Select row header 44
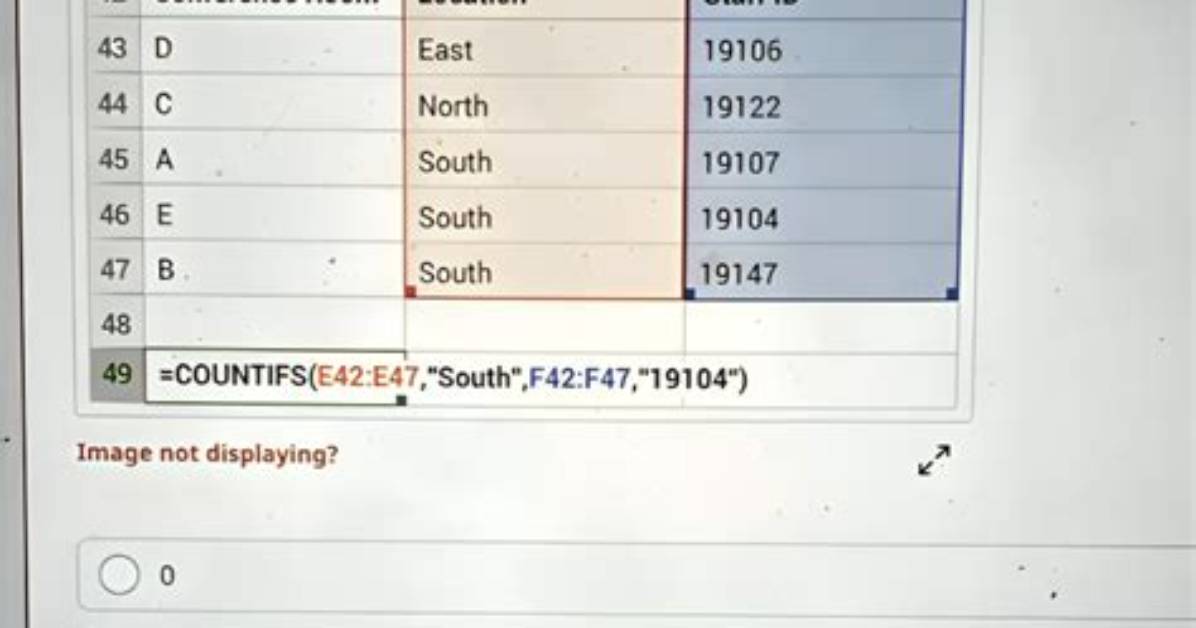The image size is (1196, 628). coord(115,104)
